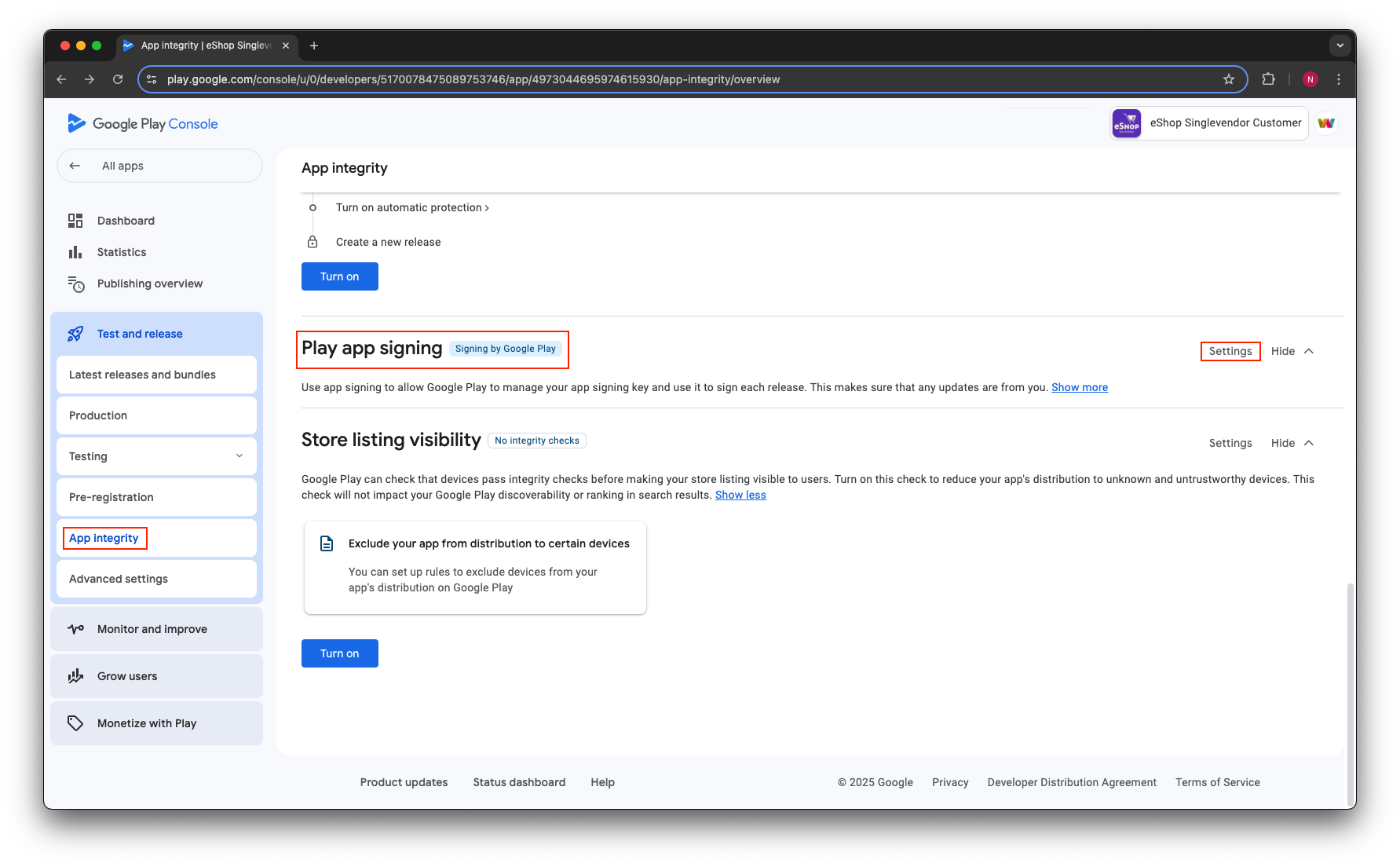Click the Show more link
Image resolution: width=1400 pixels, height=867 pixels.
pos(1080,387)
